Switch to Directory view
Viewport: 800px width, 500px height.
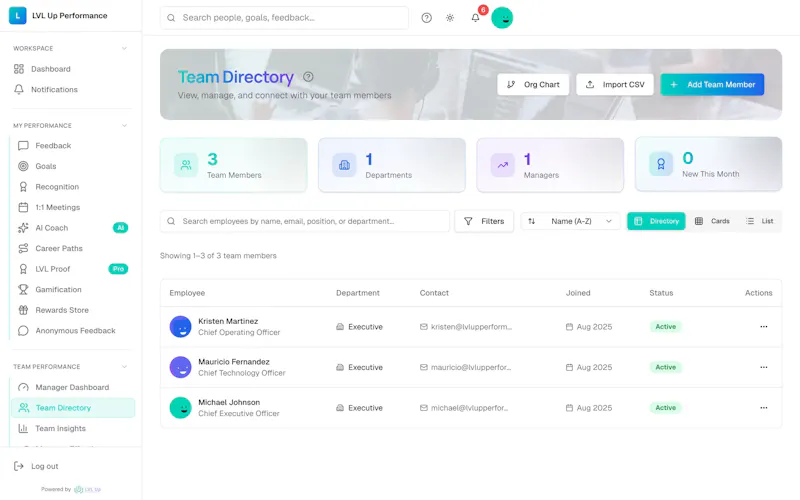656,221
